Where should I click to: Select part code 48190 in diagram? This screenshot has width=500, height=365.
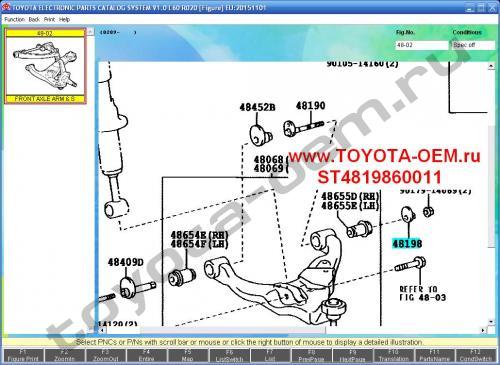tap(310, 106)
